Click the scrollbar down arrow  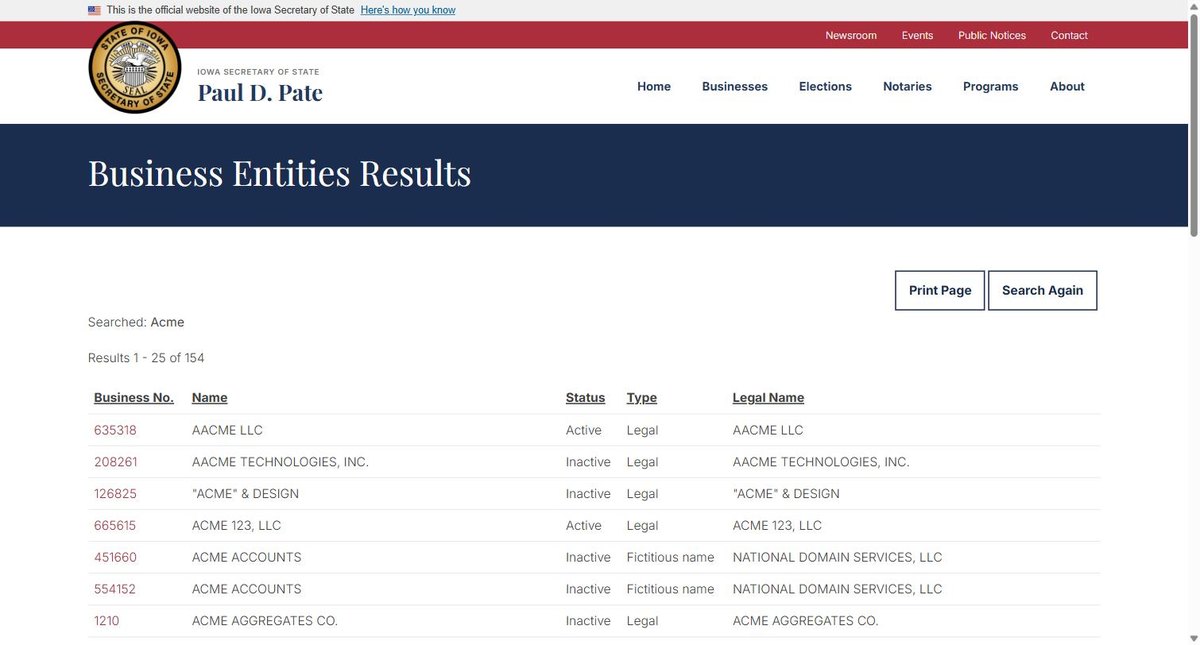click(1192, 638)
